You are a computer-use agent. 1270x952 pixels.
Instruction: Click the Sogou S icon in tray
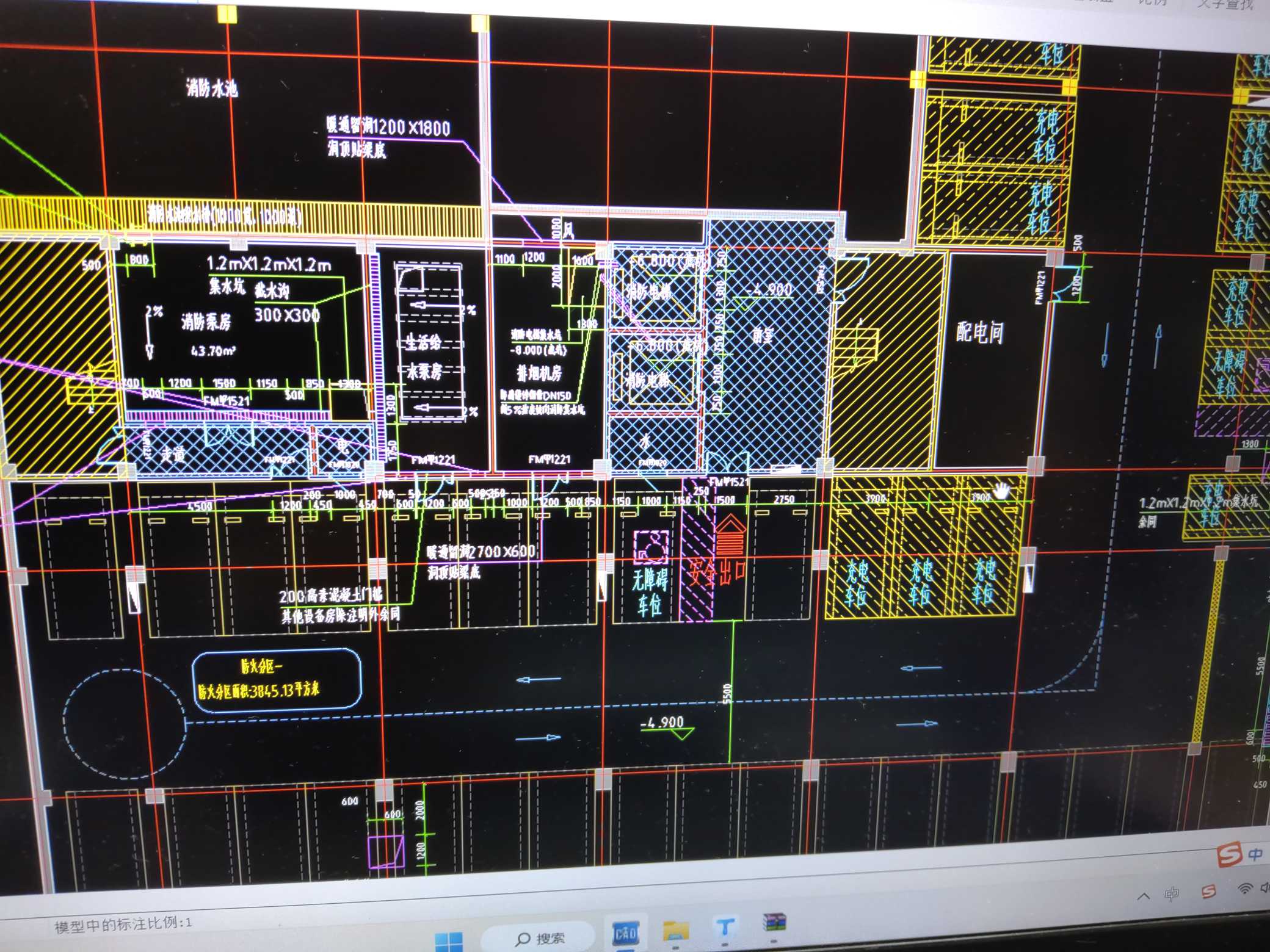click(x=1208, y=892)
